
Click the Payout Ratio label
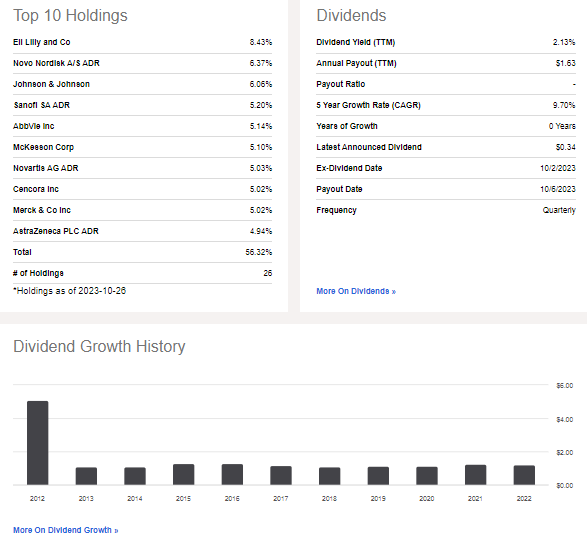click(341, 84)
